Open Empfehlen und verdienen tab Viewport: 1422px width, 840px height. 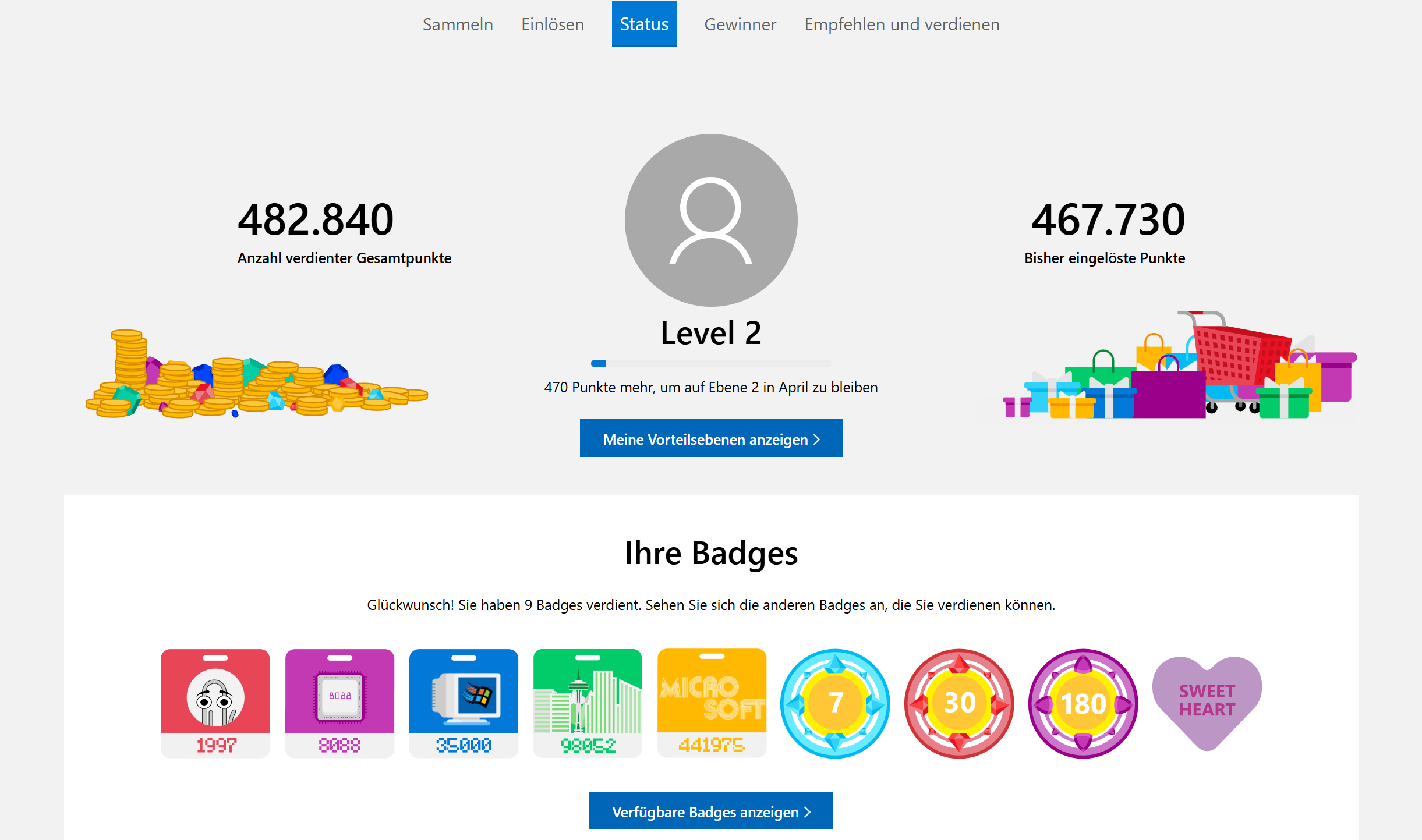[901, 24]
